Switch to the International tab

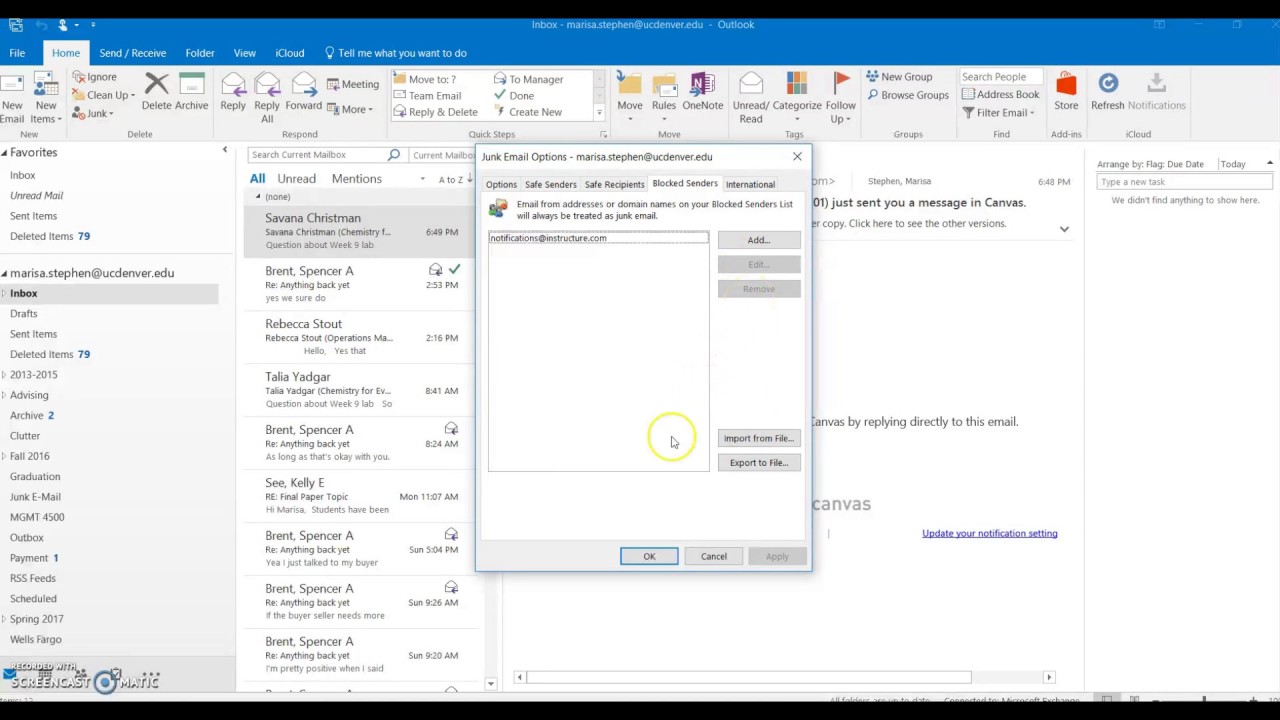tap(750, 184)
